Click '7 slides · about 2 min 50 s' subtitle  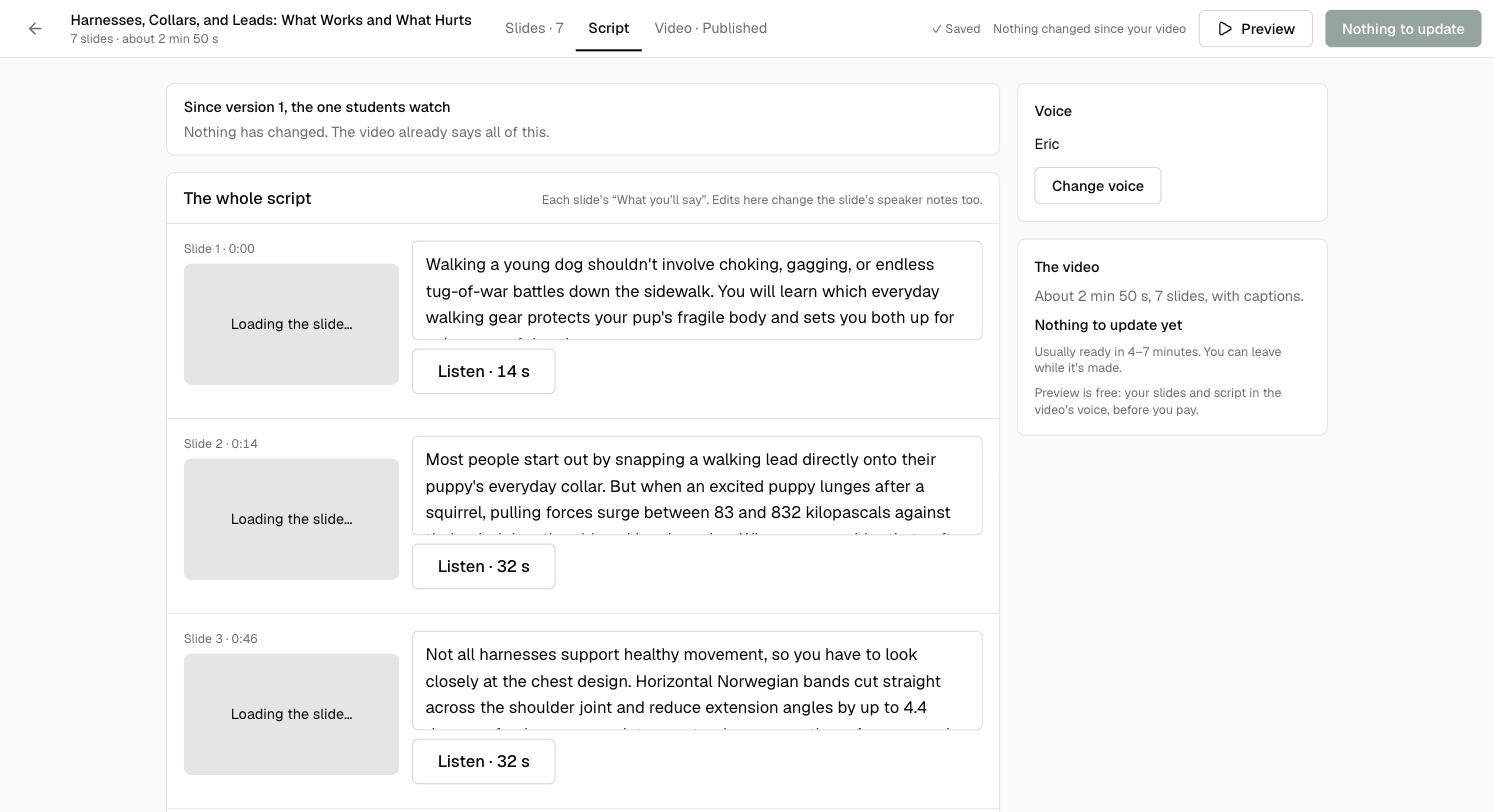(144, 39)
